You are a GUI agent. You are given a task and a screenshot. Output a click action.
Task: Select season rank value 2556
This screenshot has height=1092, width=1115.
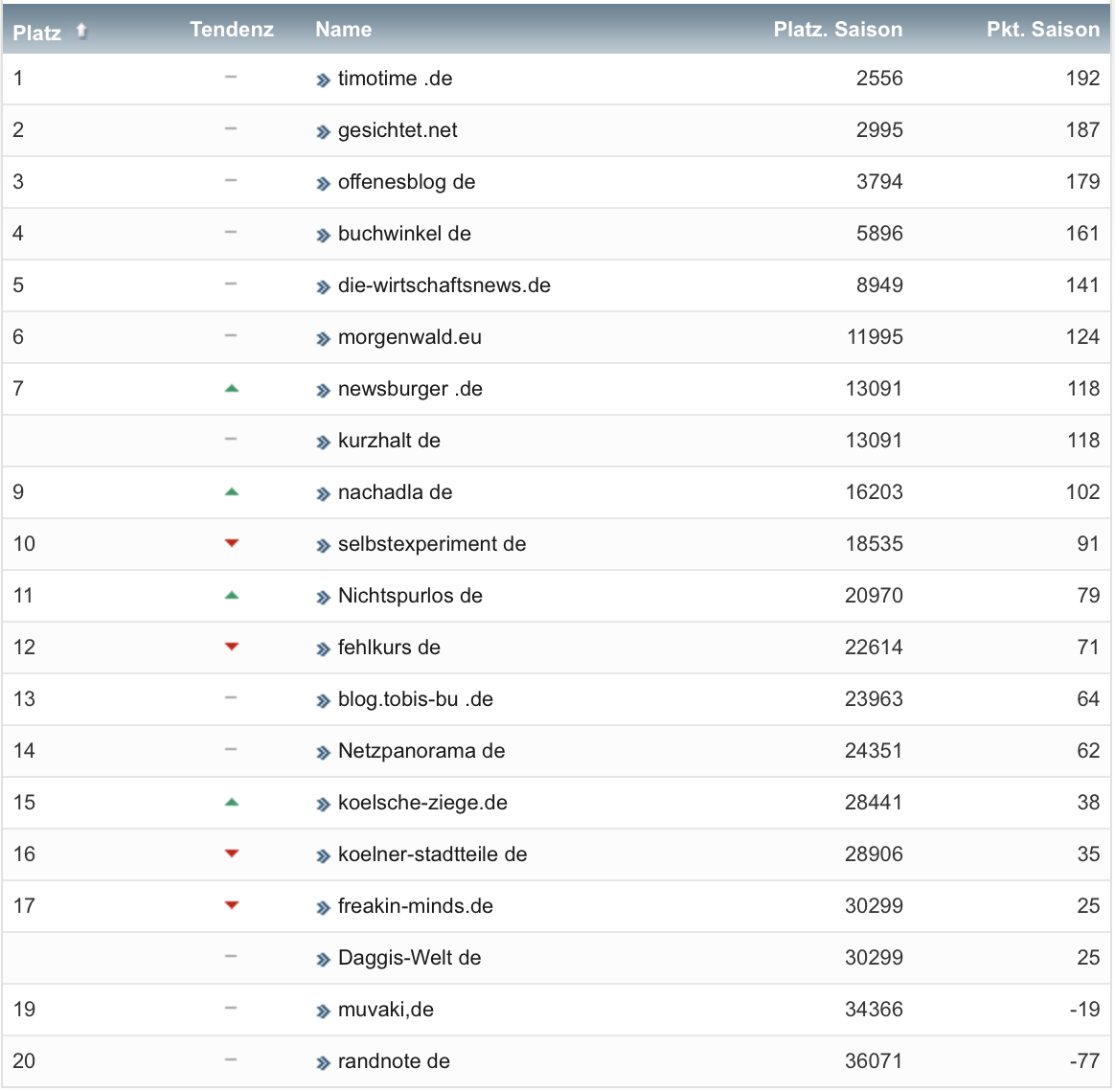(879, 79)
